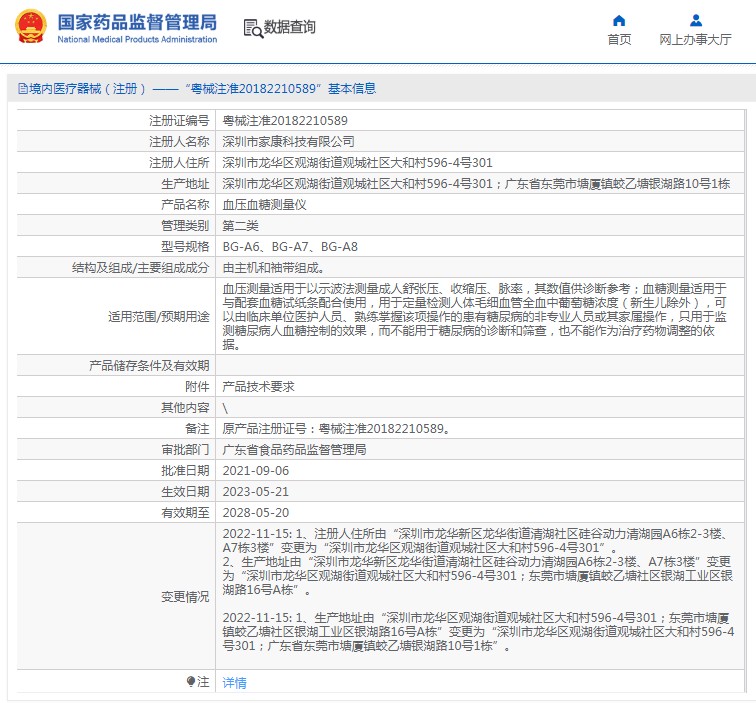The image size is (756, 703).
Task: Click the 变更情况 change history text
Action: [478, 590]
